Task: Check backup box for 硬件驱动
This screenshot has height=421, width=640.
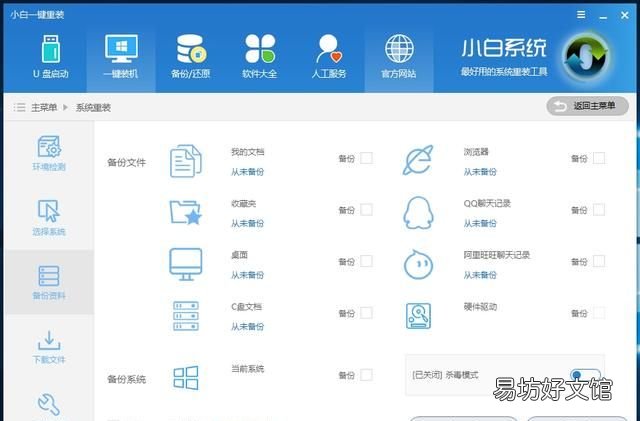Action: 599,313
